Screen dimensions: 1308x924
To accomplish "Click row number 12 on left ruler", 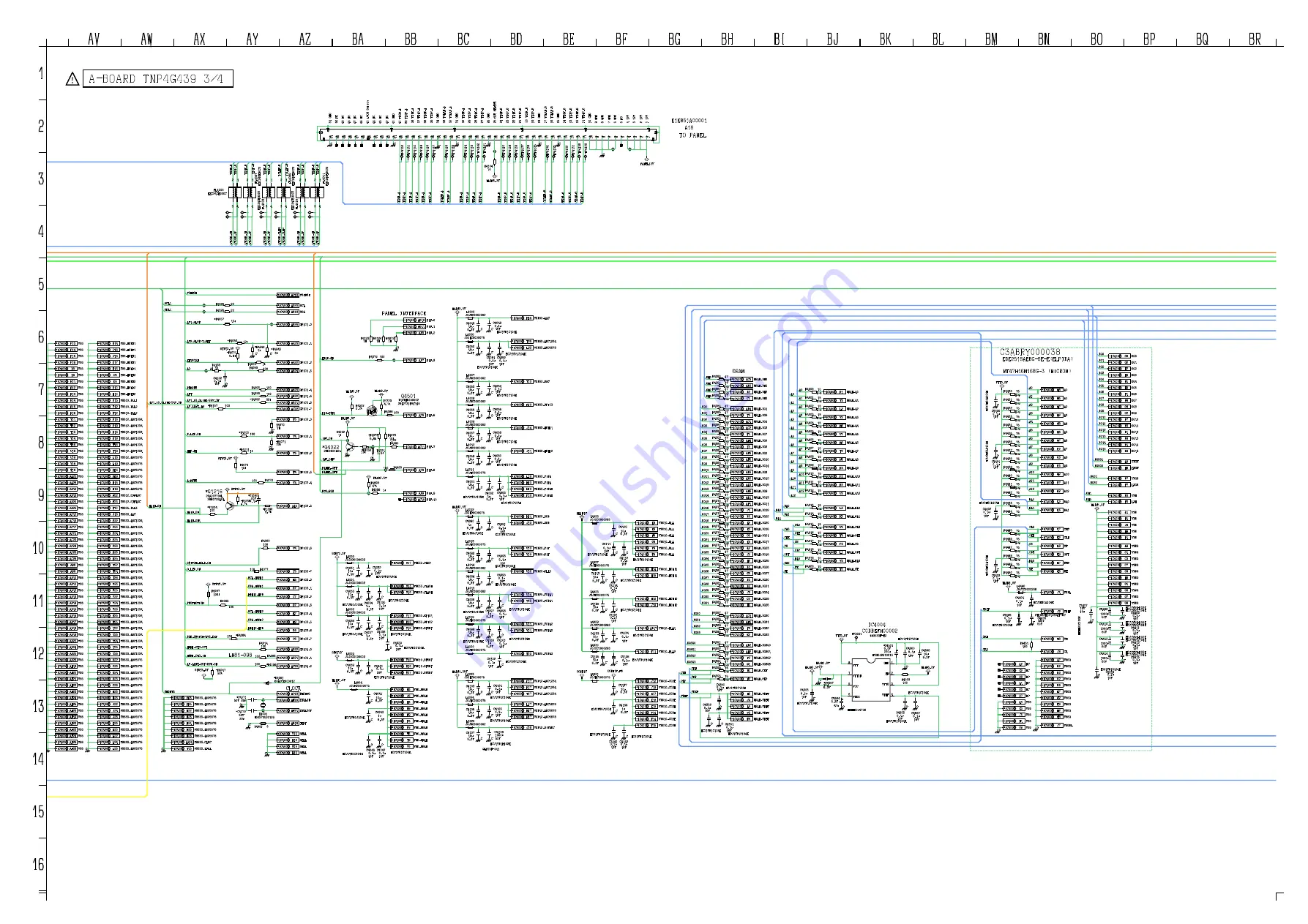I will point(38,653).
